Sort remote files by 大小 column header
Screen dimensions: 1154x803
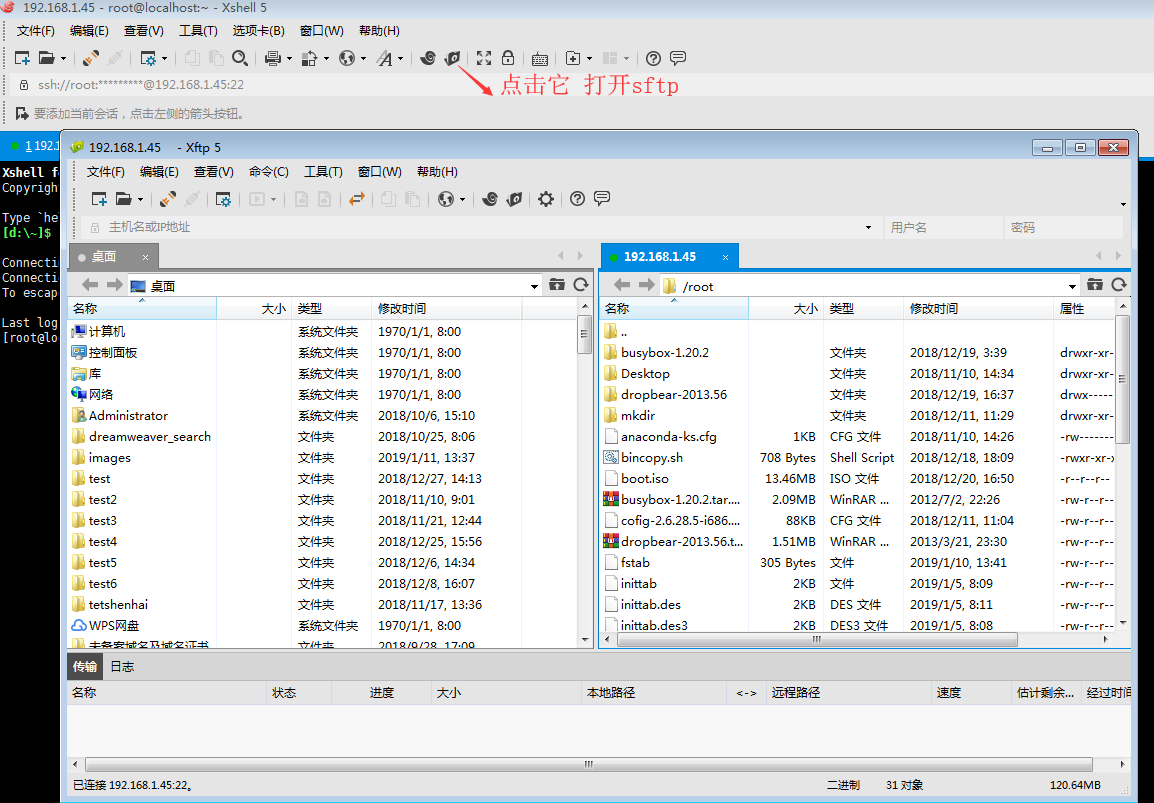pyautogui.click(x=785, y=308)
